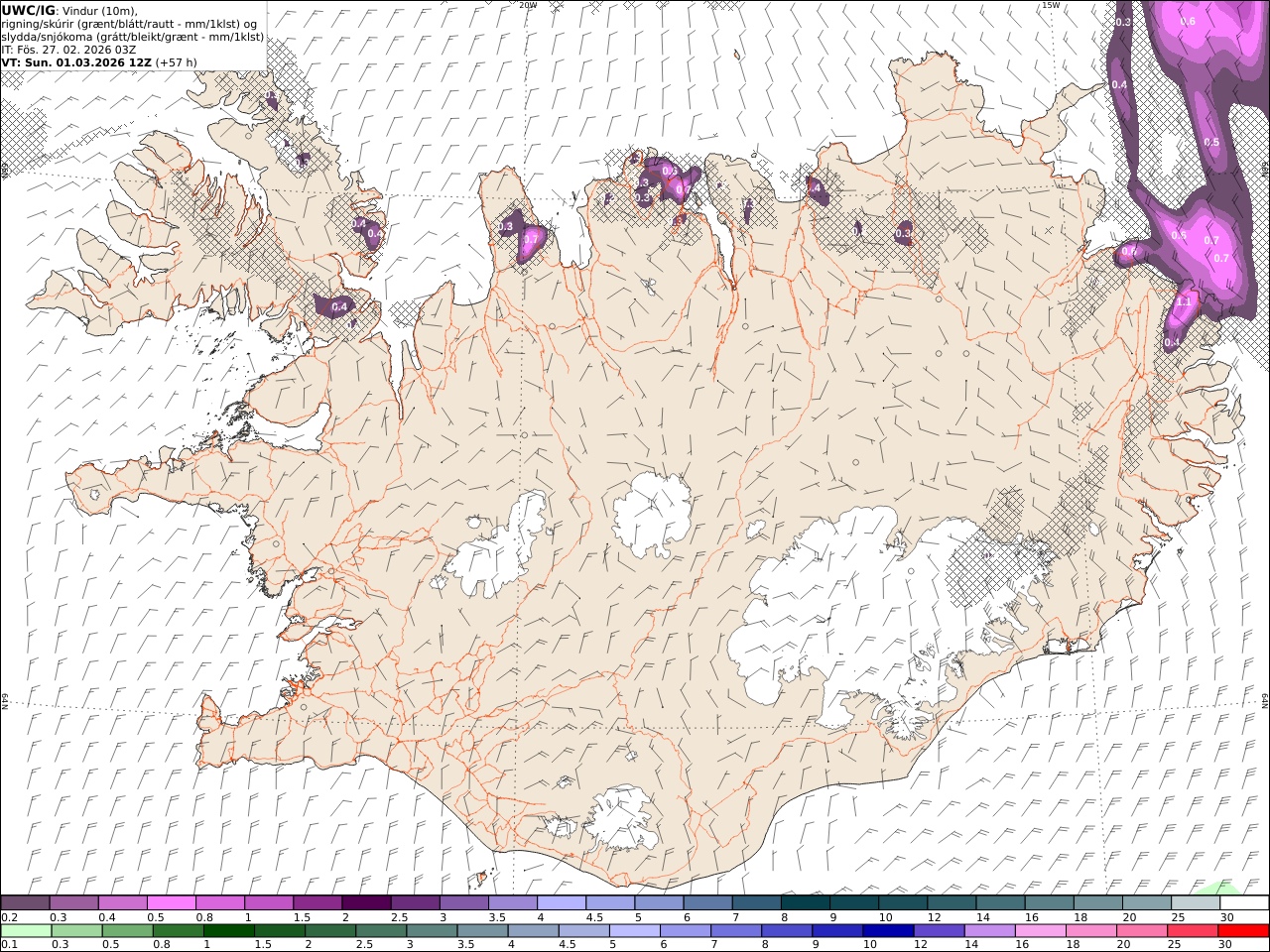
Task: Select the 0.8 swatch in top legend row
Action: tap(220, 903)
